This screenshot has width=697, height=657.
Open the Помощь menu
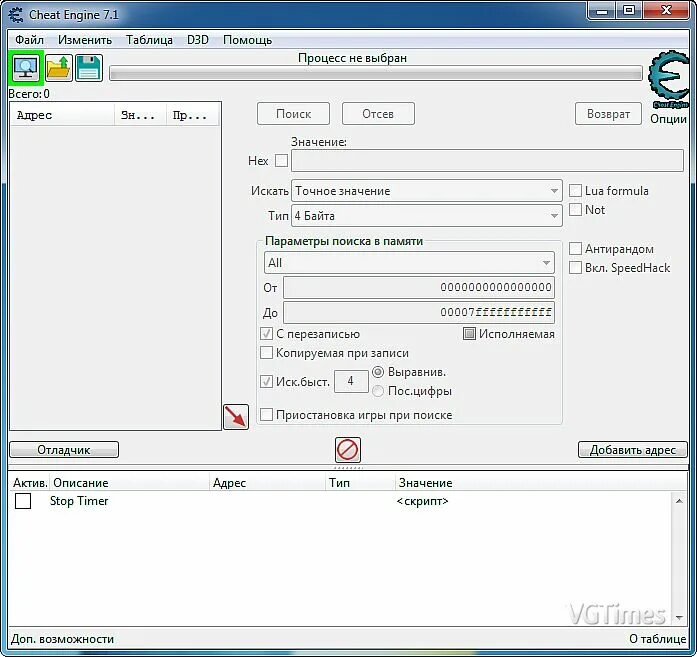point(248,40)
